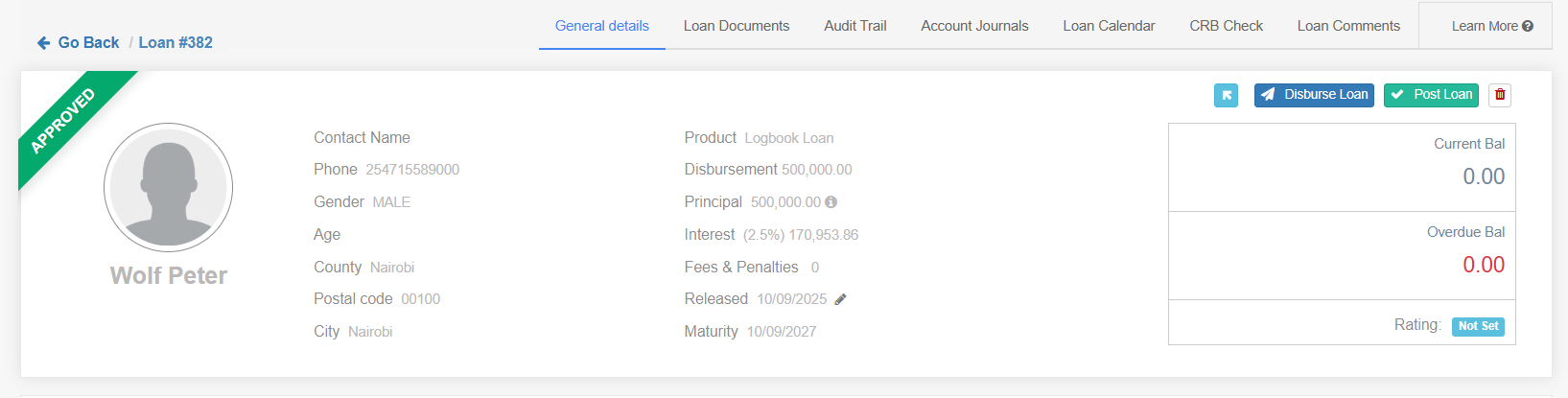
Task: Click the Go Back link text
Action: (88, 42)
